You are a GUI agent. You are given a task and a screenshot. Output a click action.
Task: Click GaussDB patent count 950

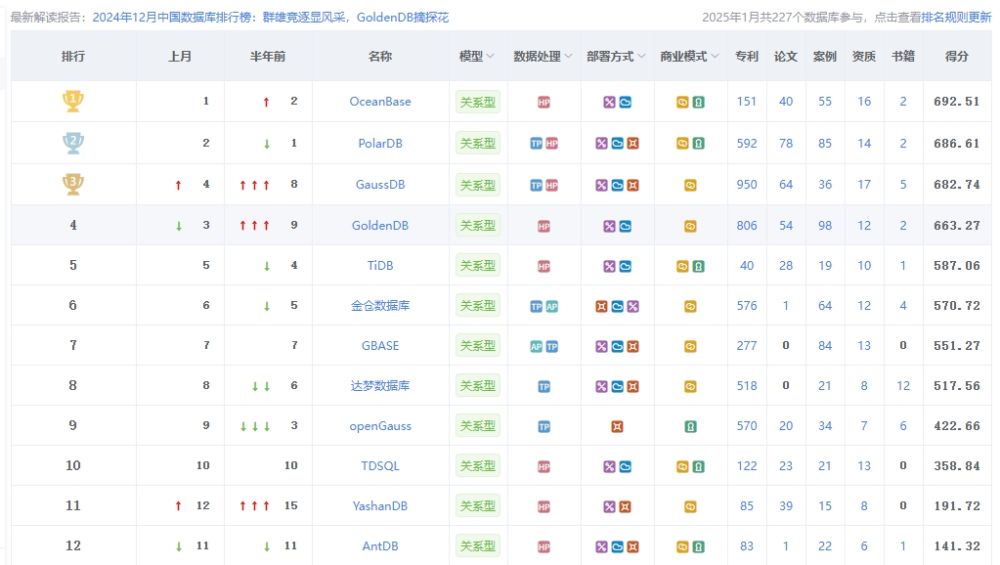coord(747,184)
